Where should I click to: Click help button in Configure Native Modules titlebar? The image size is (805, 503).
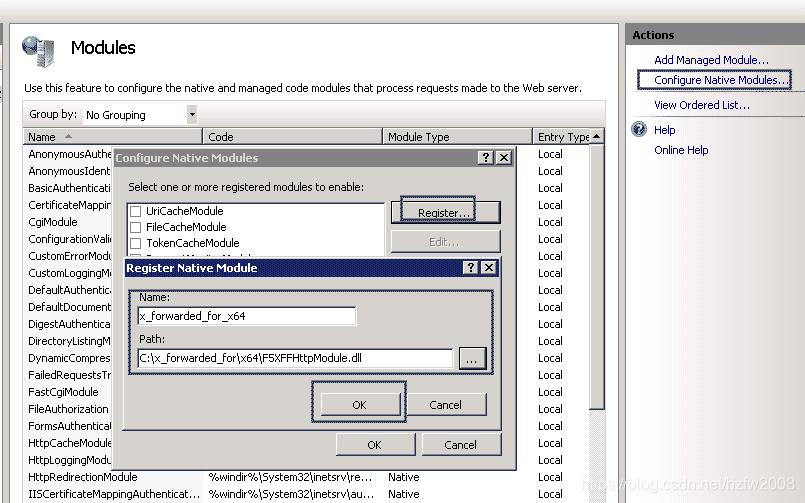[486, 158]
